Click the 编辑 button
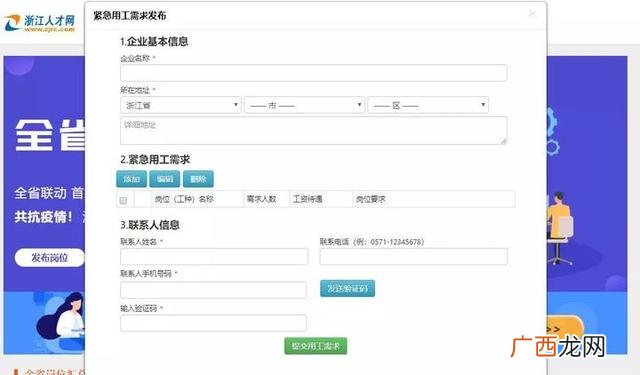Image resolution: width=640 pixels, height=375 pixels. pyautogui.click(x=165, y=179)
